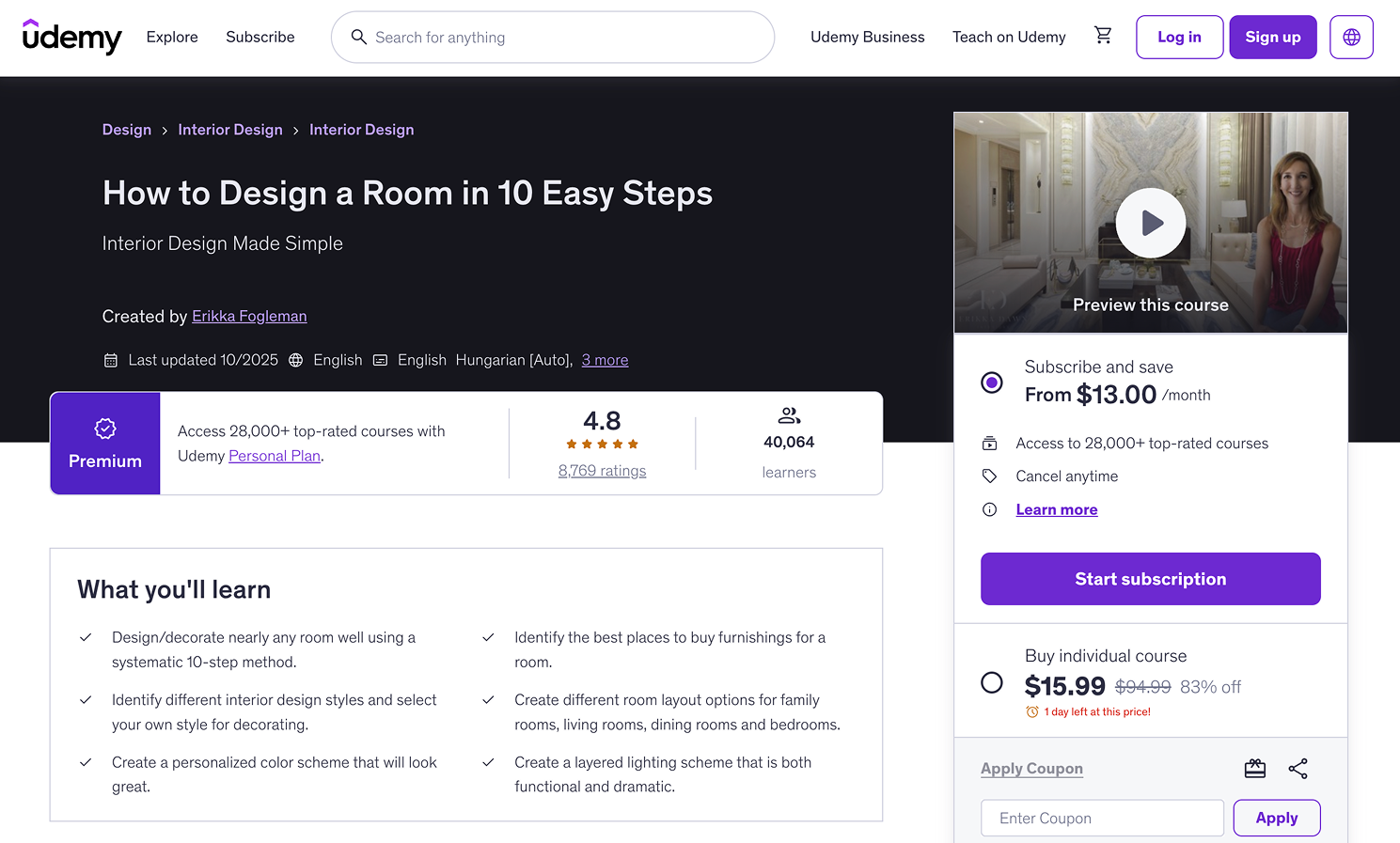The image size is (1400, 843).
Task: Click the calendar icon beside Last updated
Action: [110, 360]
